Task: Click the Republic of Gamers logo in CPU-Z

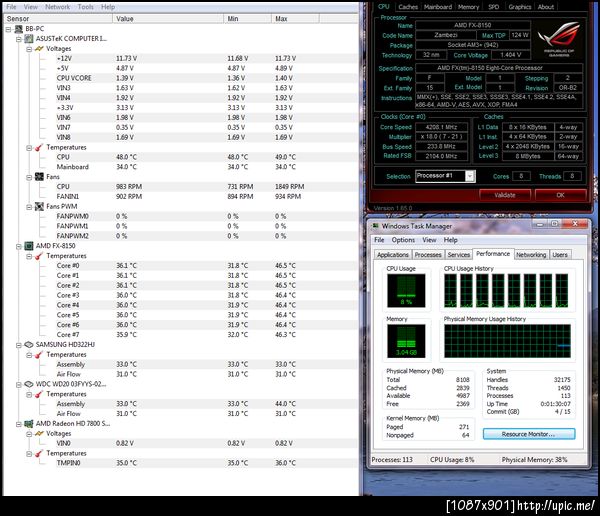Action: [x=559, y=39]
